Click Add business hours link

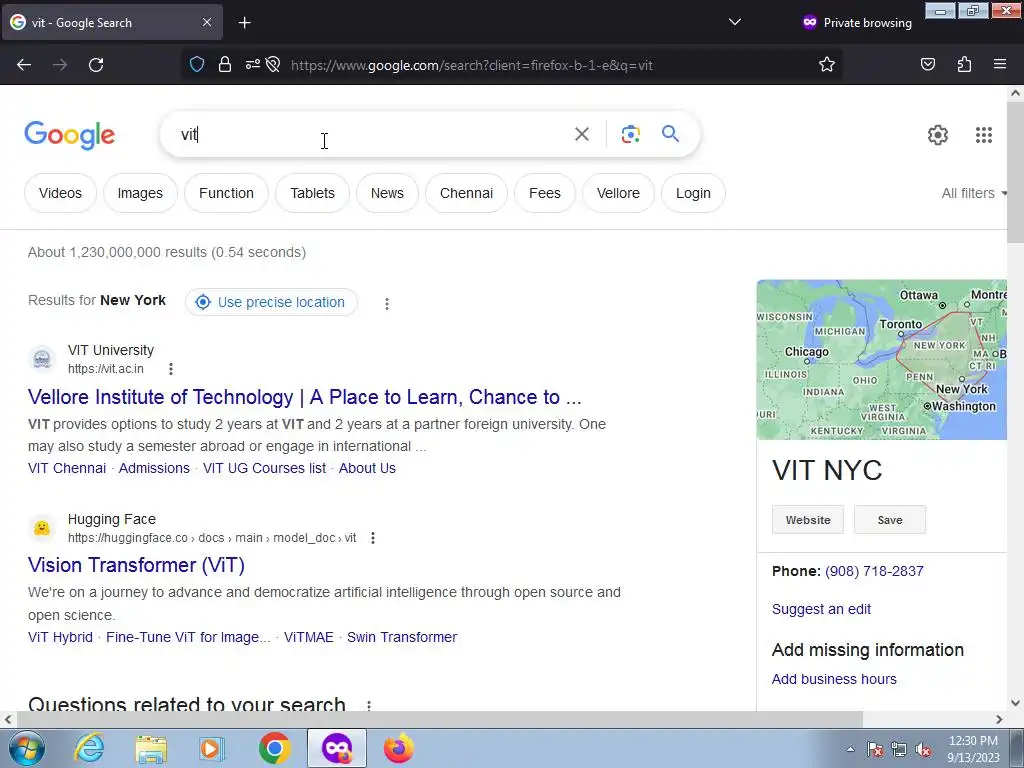tap(834, 679)
